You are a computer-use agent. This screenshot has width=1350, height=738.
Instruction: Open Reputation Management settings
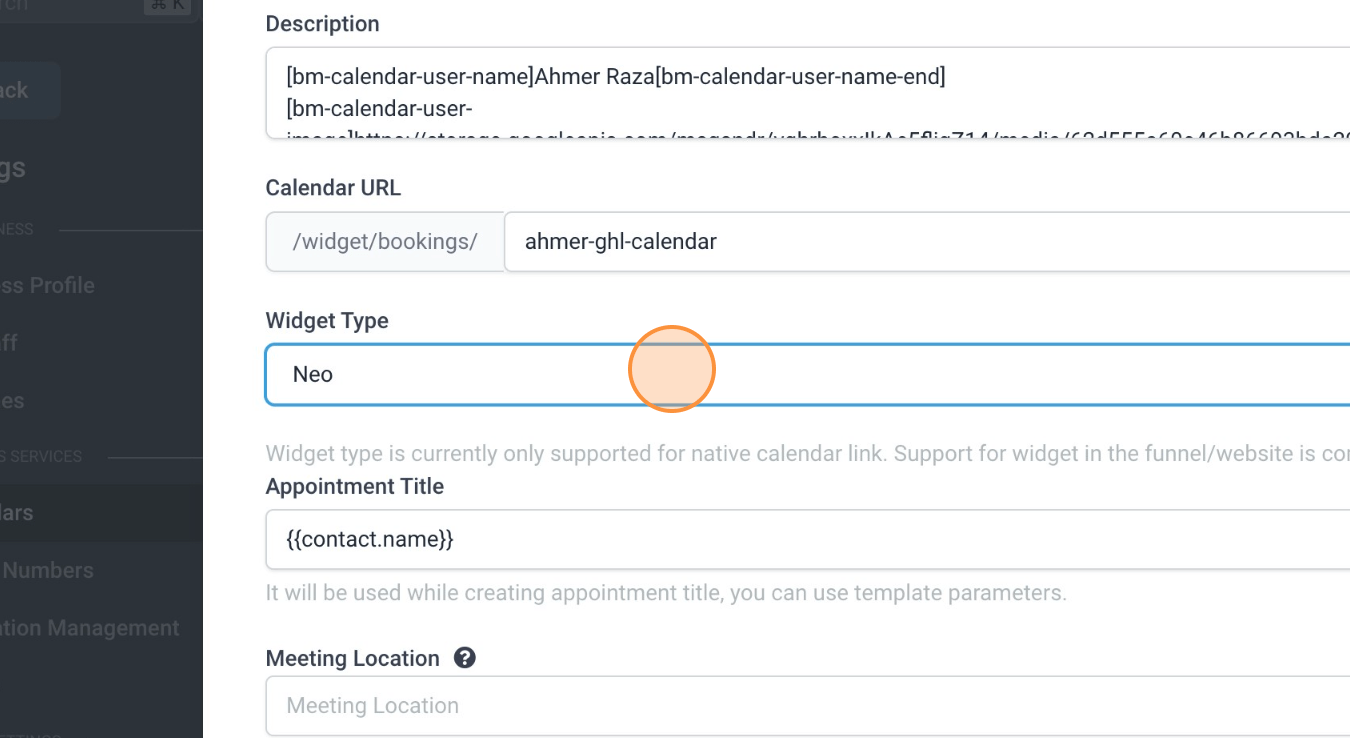click(x=90, y=629)
